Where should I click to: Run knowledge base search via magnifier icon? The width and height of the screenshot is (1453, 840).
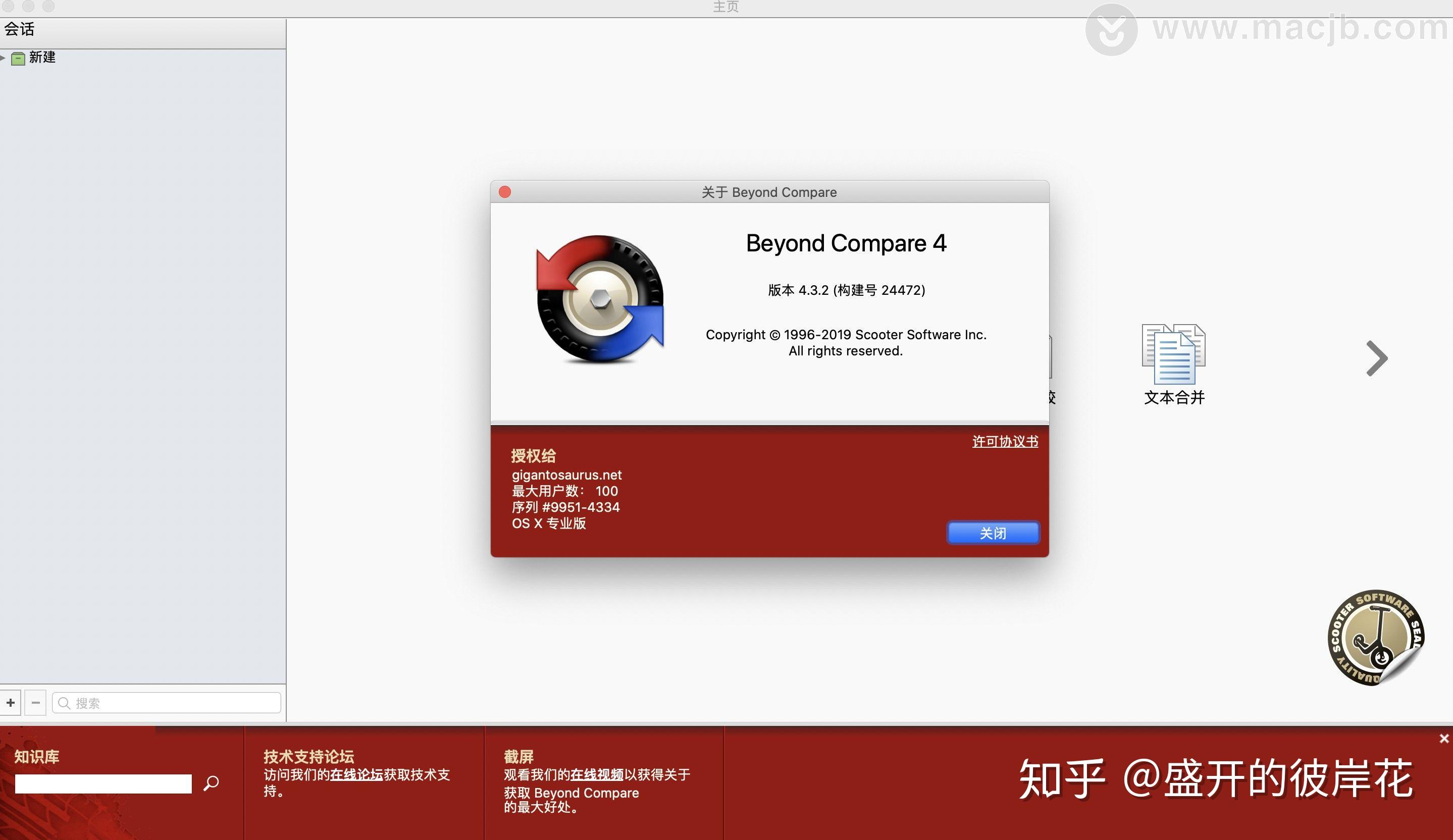(x=211, y=783)
